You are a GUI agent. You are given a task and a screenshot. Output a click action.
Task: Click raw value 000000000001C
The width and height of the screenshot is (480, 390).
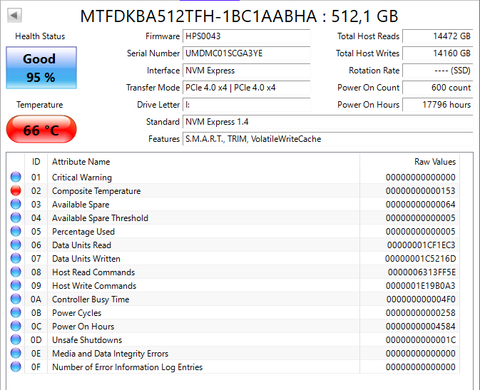pos(421,340)
